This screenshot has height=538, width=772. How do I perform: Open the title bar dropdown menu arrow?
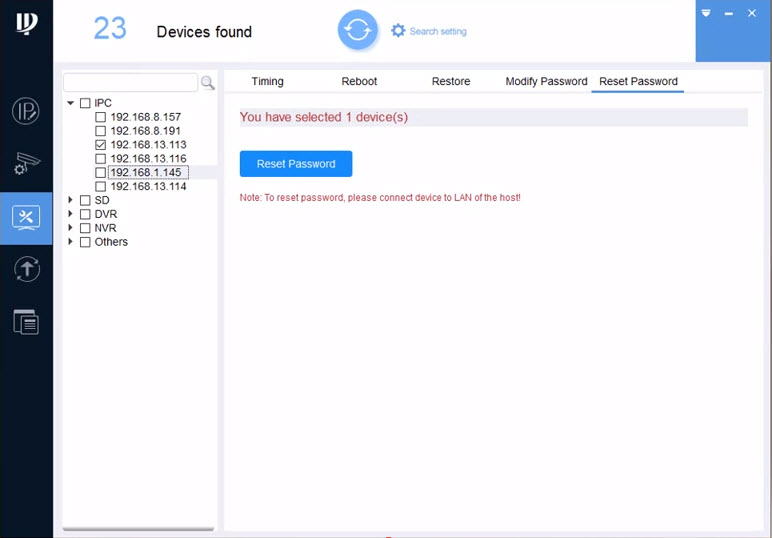pos(706,13)
